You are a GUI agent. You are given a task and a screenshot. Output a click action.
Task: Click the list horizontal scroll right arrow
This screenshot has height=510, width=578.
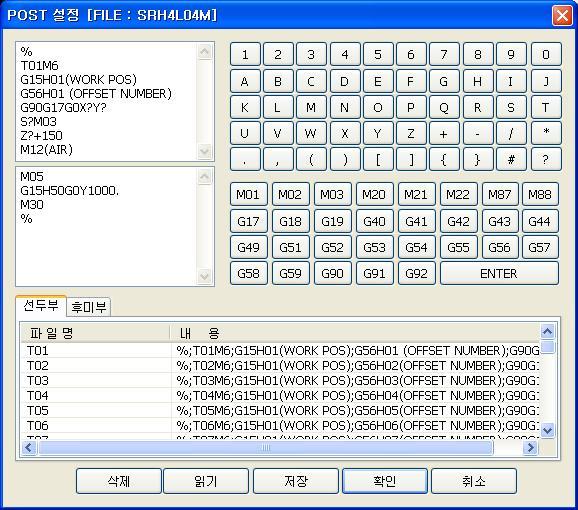click(530, 448)
